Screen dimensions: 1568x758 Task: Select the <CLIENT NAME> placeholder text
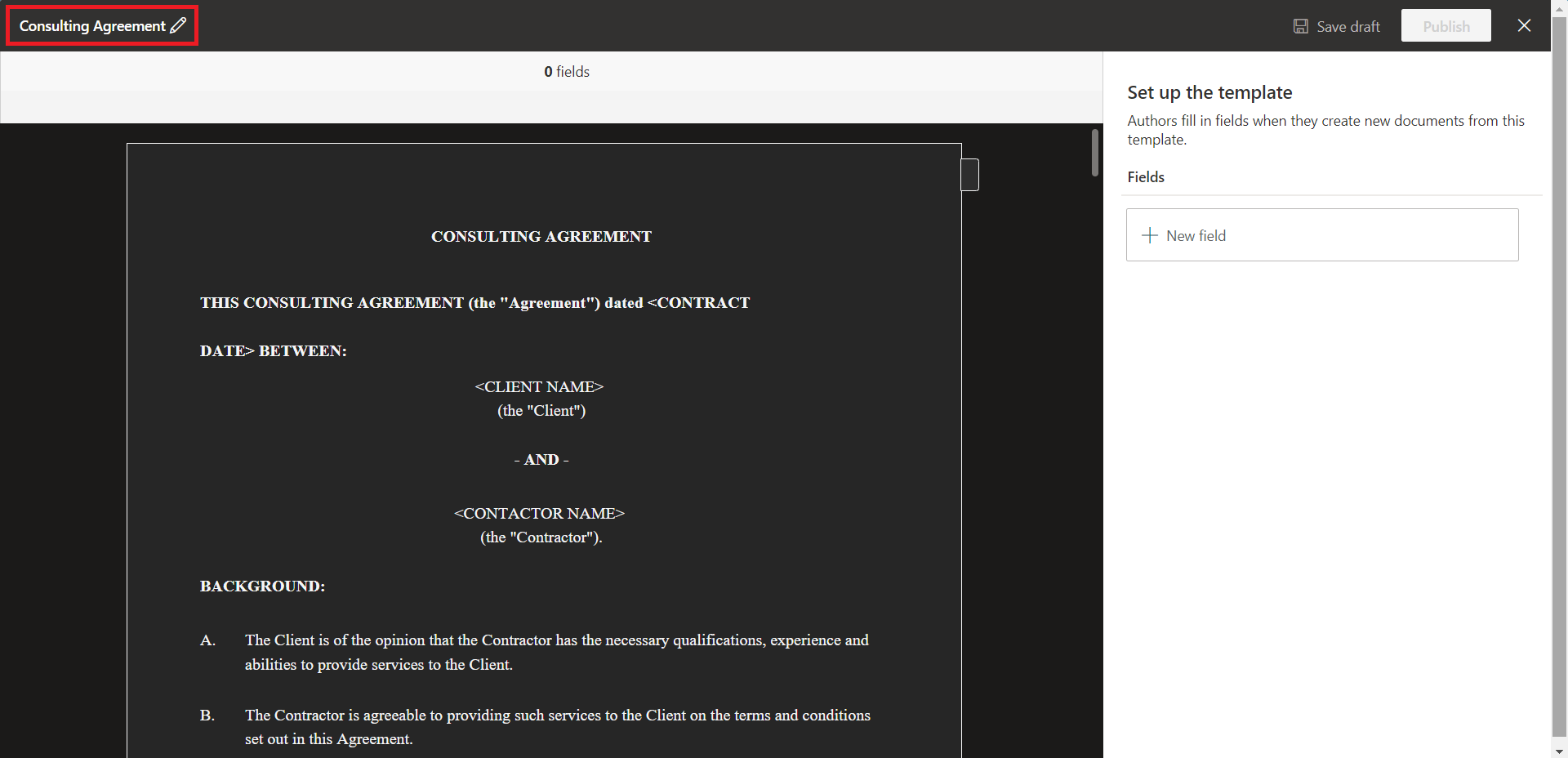click(x=539, y=386)
